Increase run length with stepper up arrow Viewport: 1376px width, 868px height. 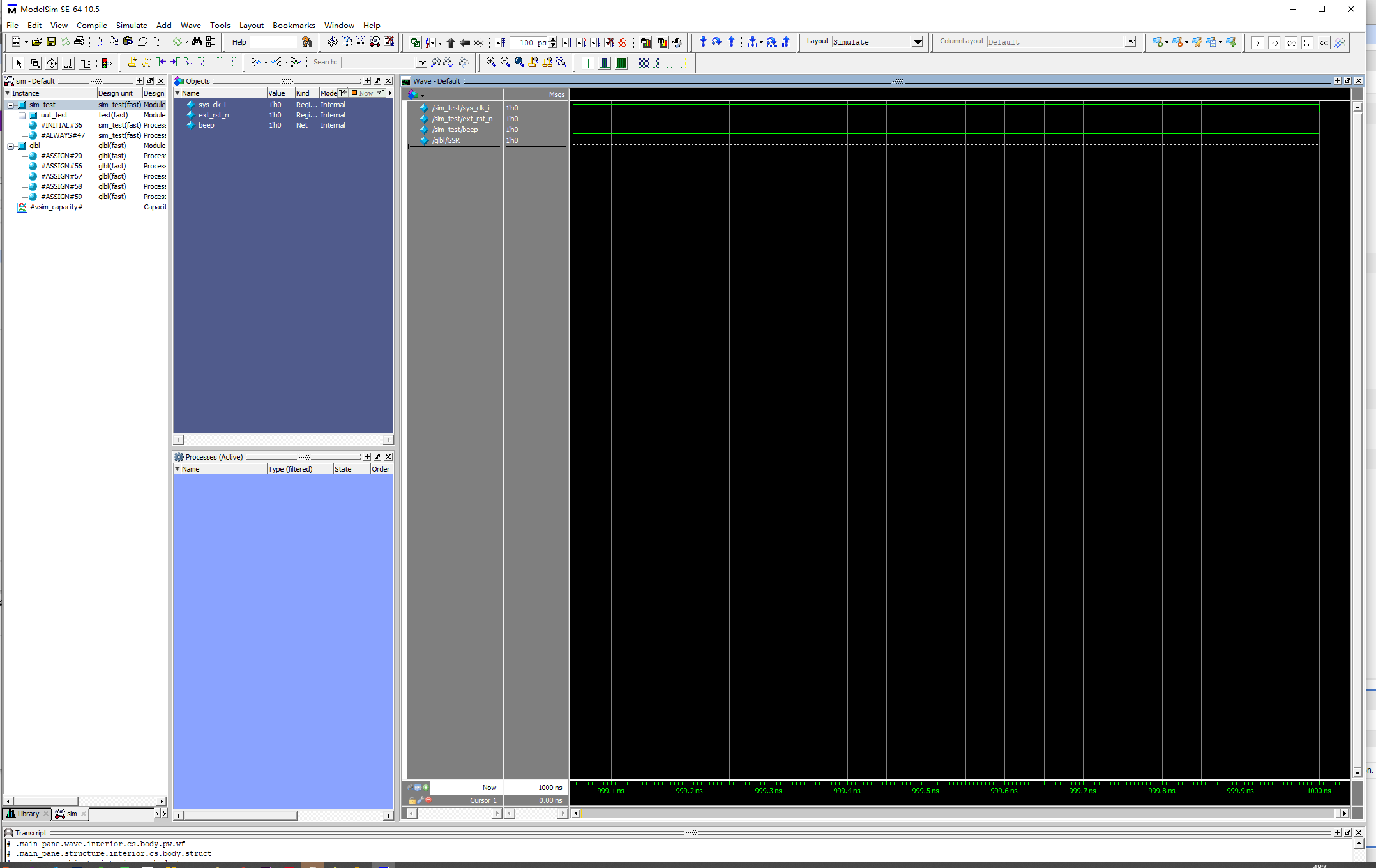click(x=553, y=39)
